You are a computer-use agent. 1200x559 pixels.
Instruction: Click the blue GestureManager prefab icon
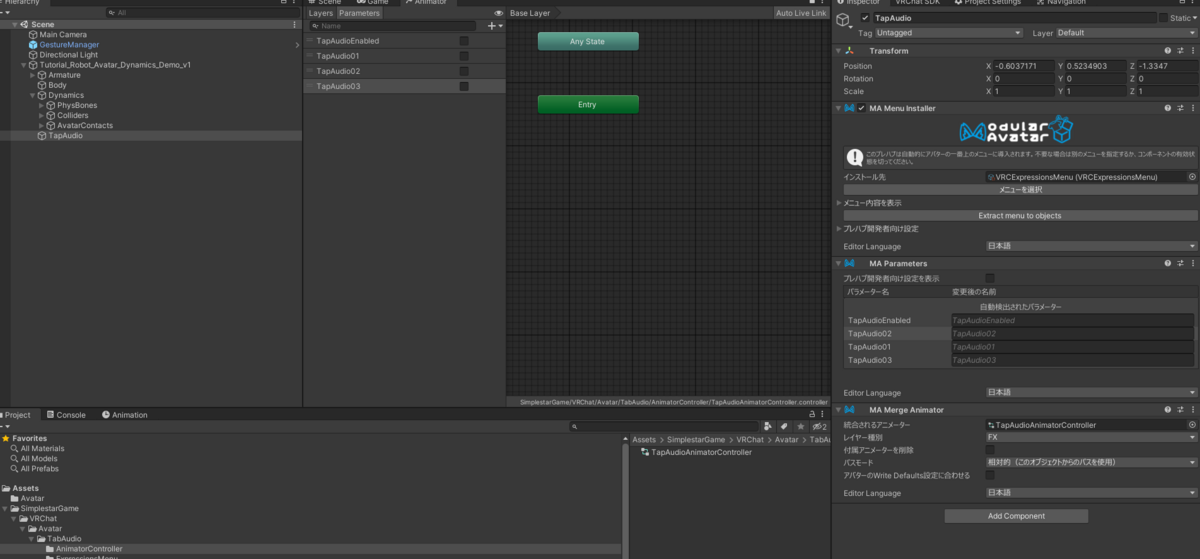[x=33, y=45]
